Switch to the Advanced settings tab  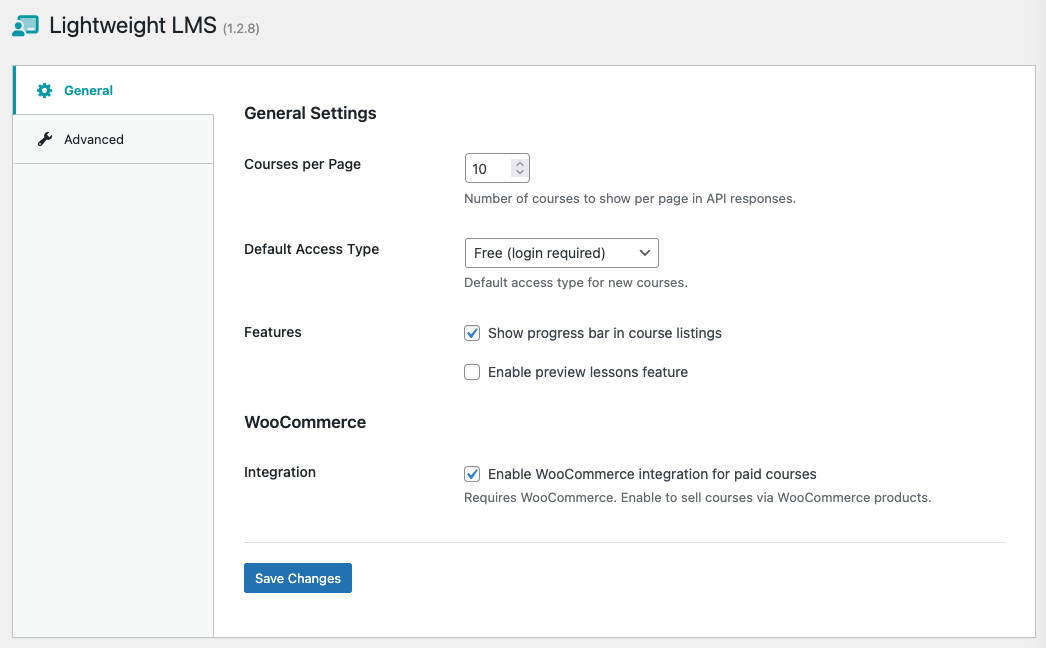94,139
